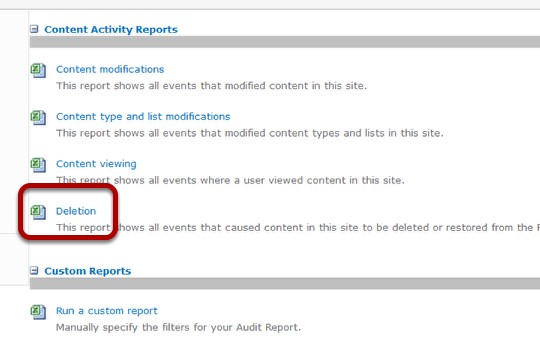Open Content type and list modifications report

pos(143,116)
